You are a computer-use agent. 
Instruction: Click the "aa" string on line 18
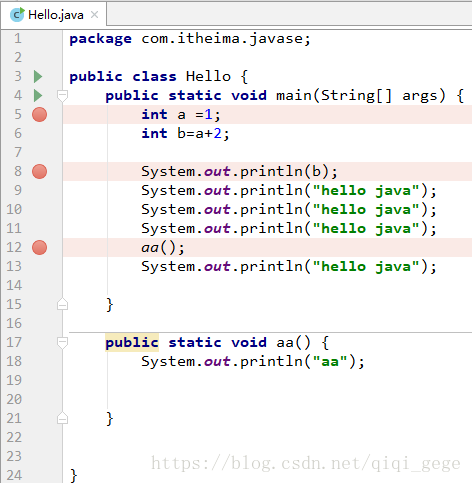(330, 362)
